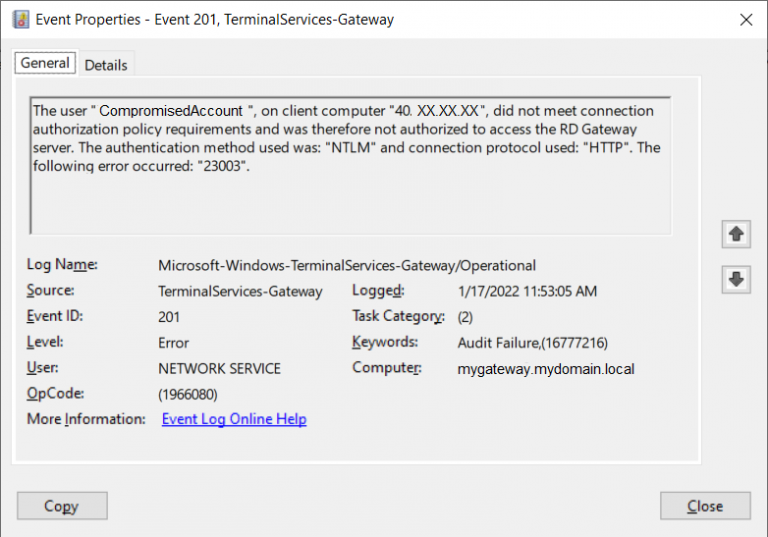Close the dialog using the title bar X
Screen dimensions: 768x537
pos(745,19)
